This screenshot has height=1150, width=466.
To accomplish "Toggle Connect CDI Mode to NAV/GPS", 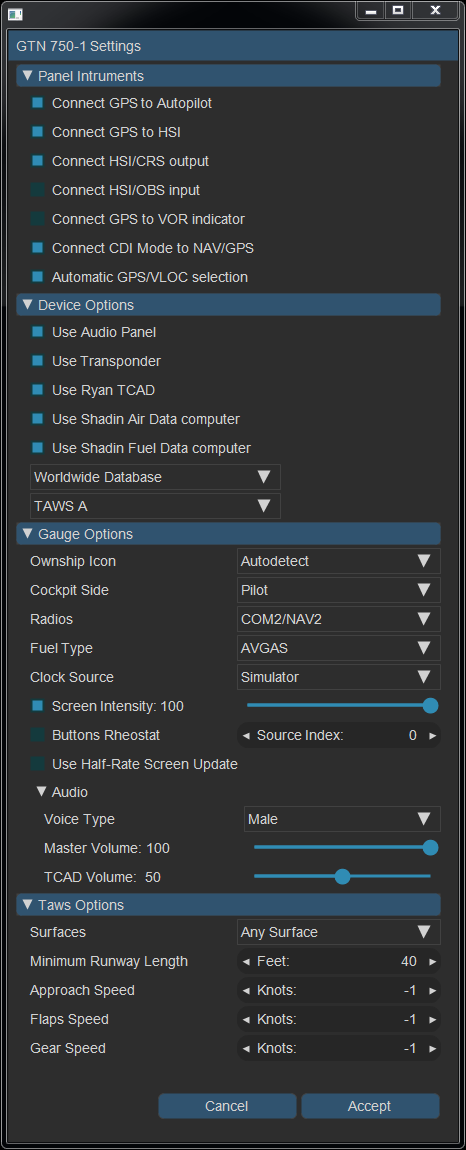I will click(37, 248).
